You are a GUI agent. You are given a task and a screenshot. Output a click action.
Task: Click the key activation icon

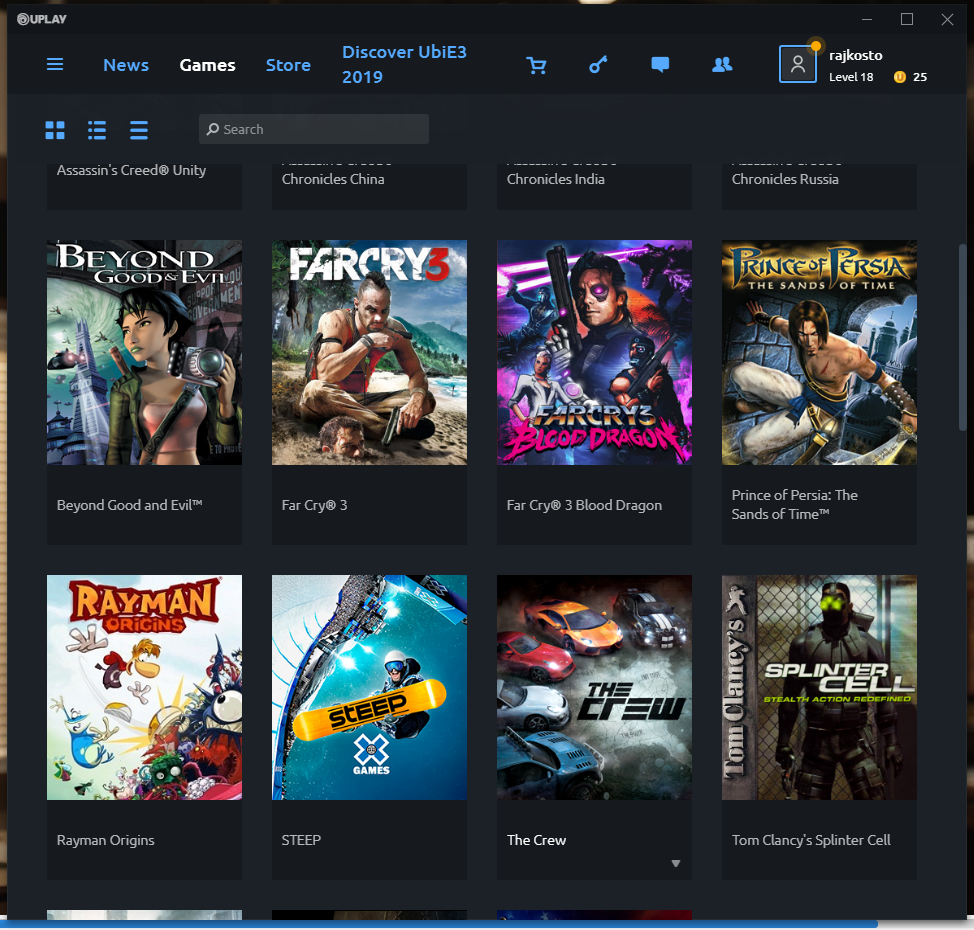coord(598,65)
